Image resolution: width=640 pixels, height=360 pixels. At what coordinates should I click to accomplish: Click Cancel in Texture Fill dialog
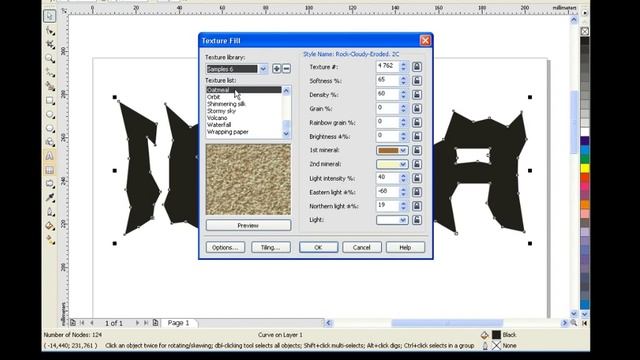[362, 247]
